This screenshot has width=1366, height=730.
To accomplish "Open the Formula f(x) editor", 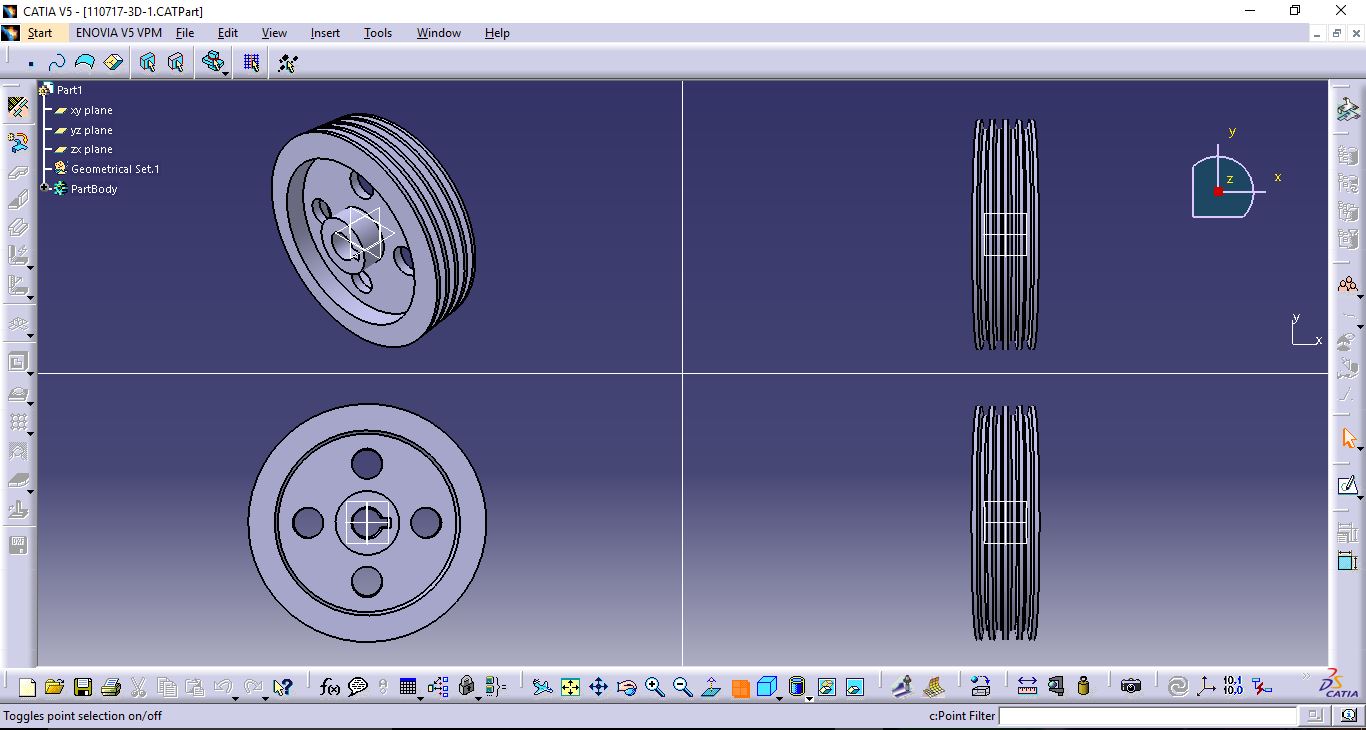I will pyautogui.click(x=329, y=687).
